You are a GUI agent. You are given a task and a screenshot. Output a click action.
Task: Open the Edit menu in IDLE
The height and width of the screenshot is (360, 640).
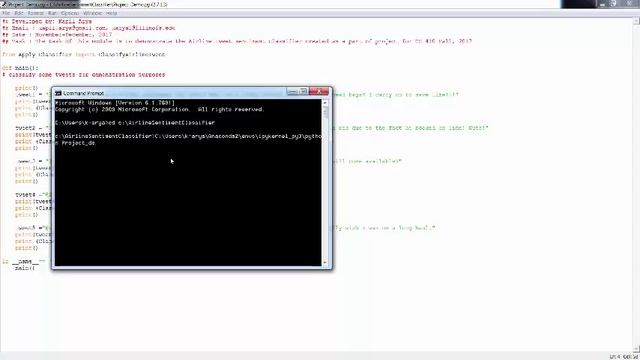(x=19, y=13)
